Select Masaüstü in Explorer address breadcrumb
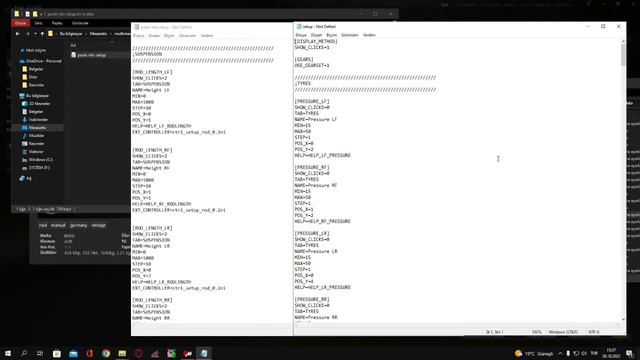This screenshot has height=360, width=640. click(98, 34)
